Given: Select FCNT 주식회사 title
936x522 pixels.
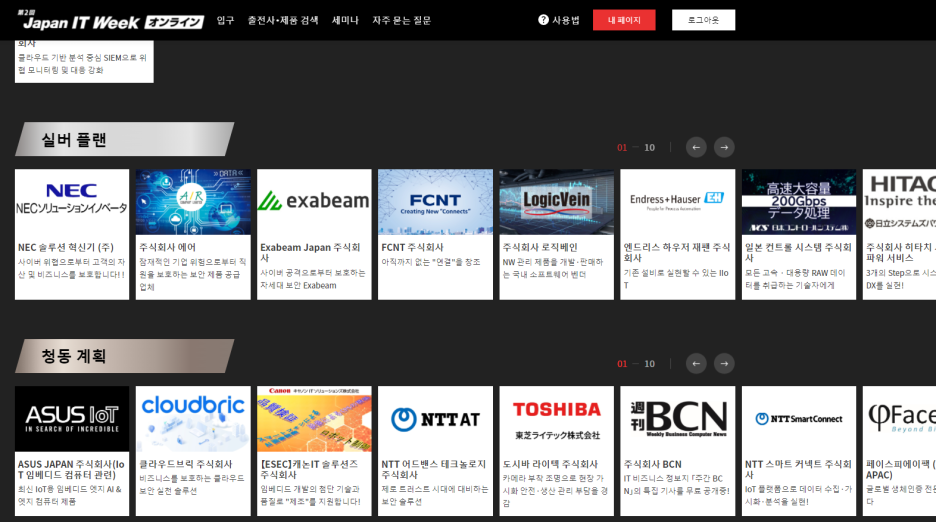Looking at the screenshot, I should pyautogui.click(x=412, y=247).
